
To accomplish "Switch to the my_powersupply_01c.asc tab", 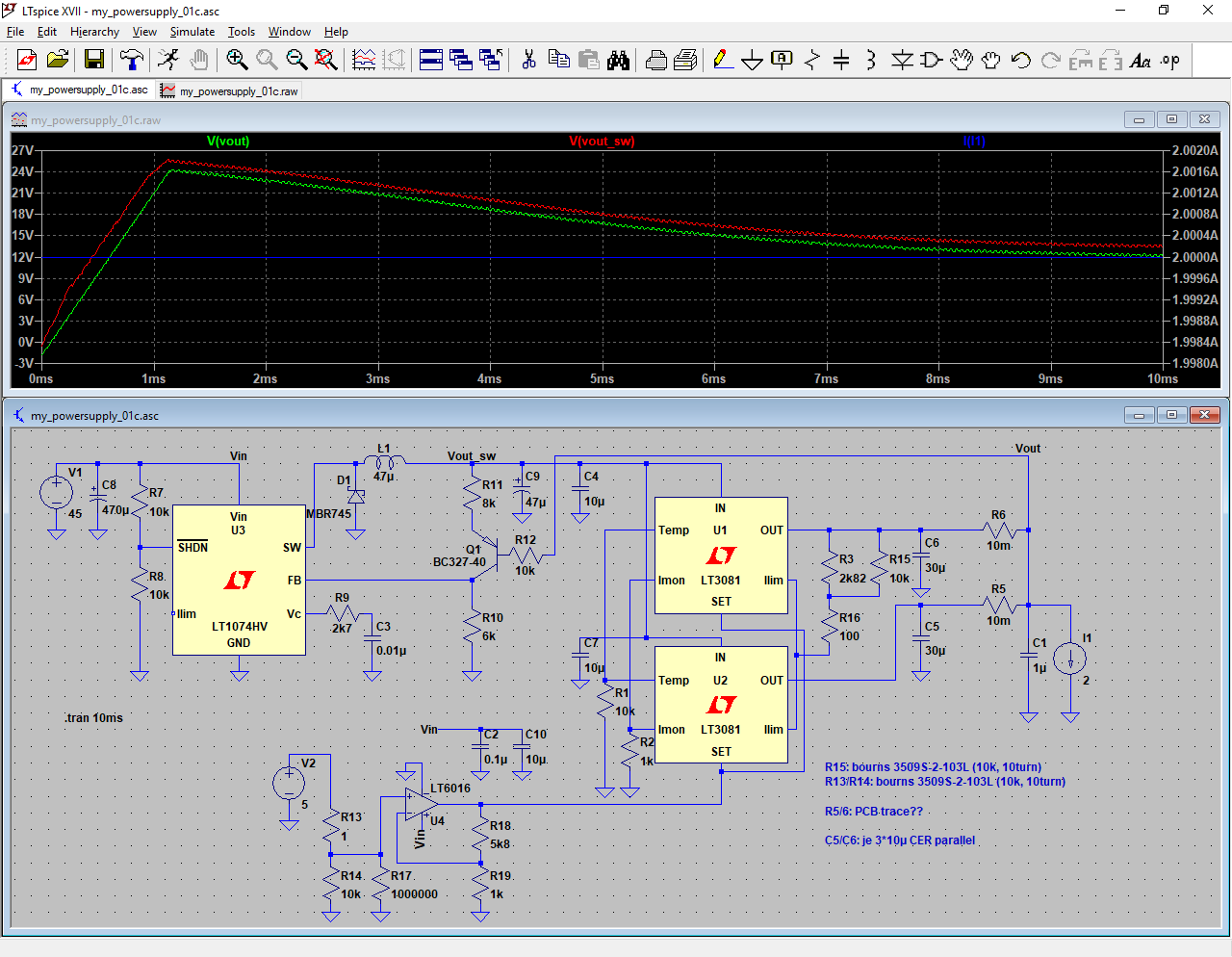I will click(x=79, y=90).
